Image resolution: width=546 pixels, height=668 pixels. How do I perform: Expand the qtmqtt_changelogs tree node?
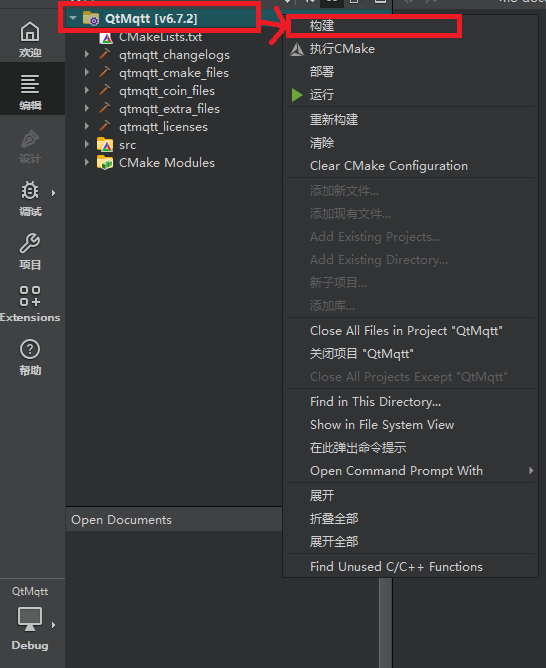pos(87,55)
